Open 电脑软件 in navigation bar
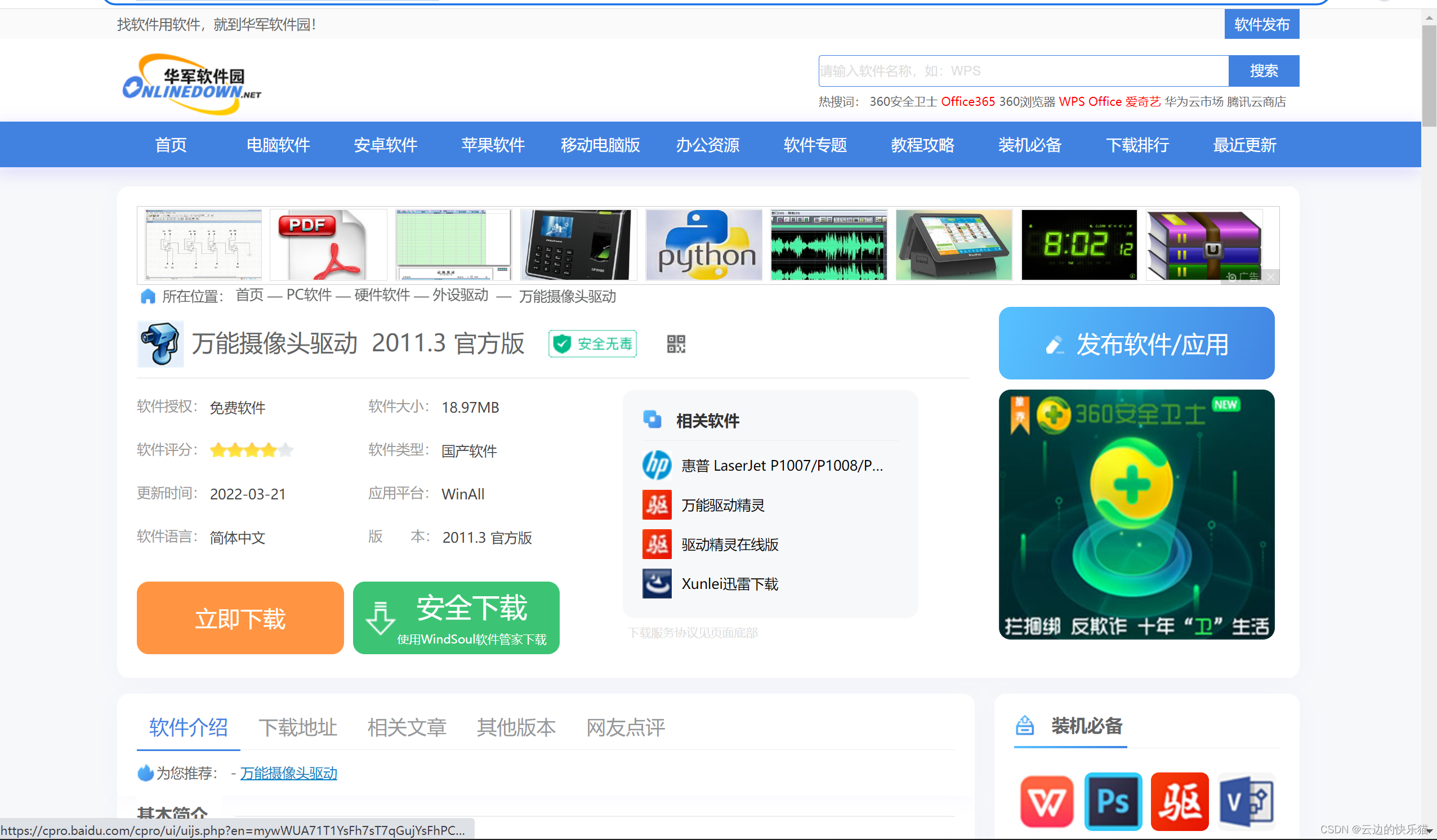The height and width of the screenshot is (840, 1437). (x=278, y=145)
